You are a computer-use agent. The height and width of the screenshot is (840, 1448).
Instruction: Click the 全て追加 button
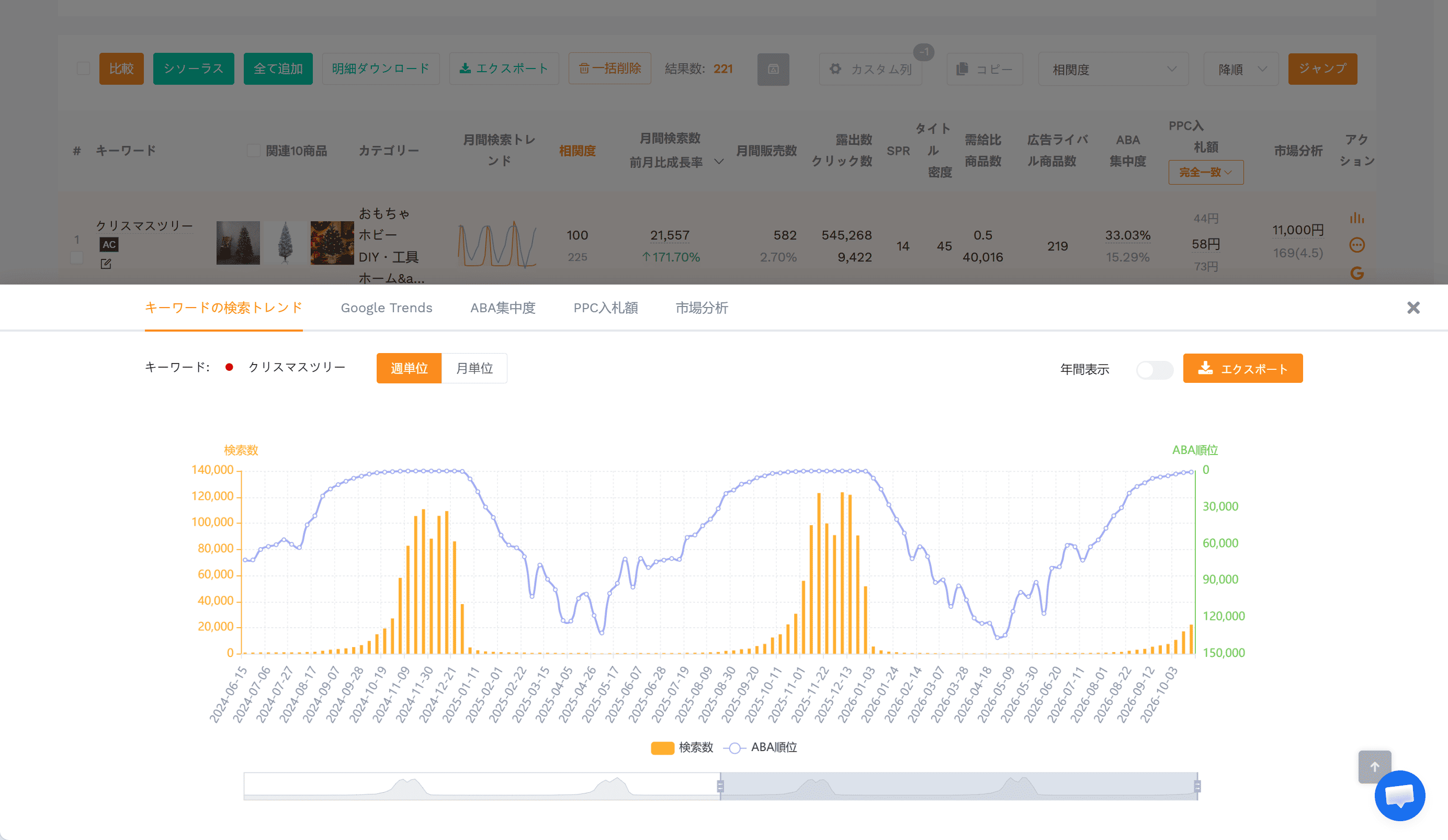[278, 69]
